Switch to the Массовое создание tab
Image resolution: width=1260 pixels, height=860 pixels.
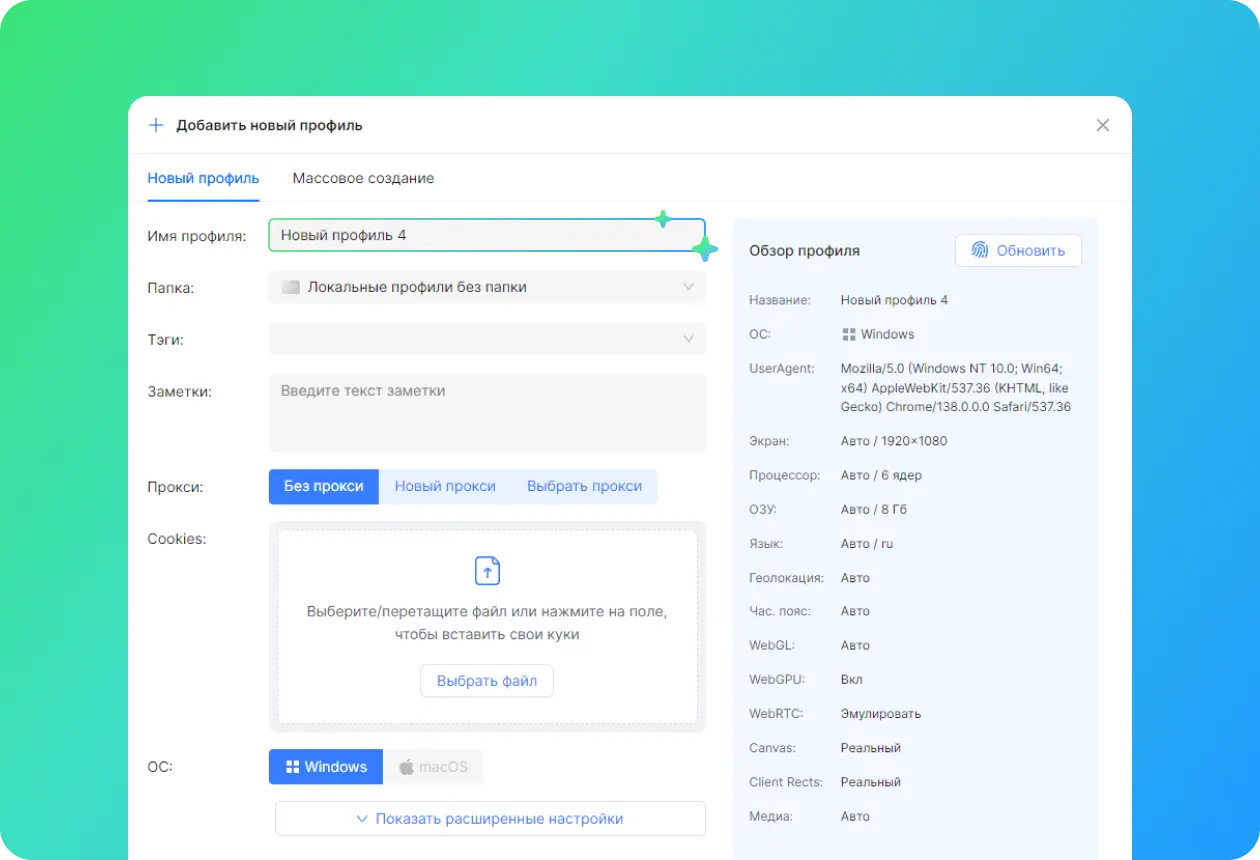[x=363, y=179]
